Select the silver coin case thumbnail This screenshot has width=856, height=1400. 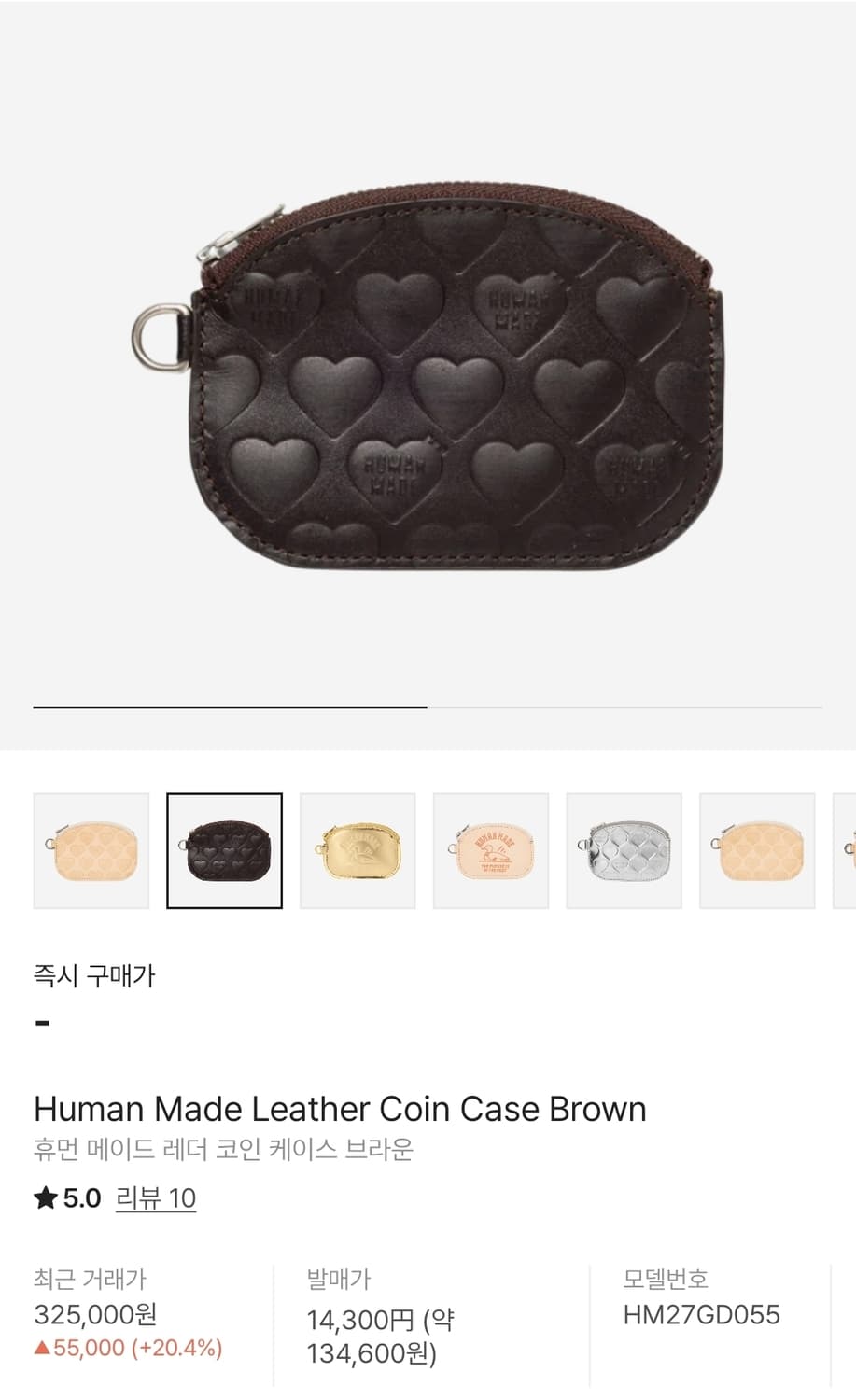click(x=624, y=850)
